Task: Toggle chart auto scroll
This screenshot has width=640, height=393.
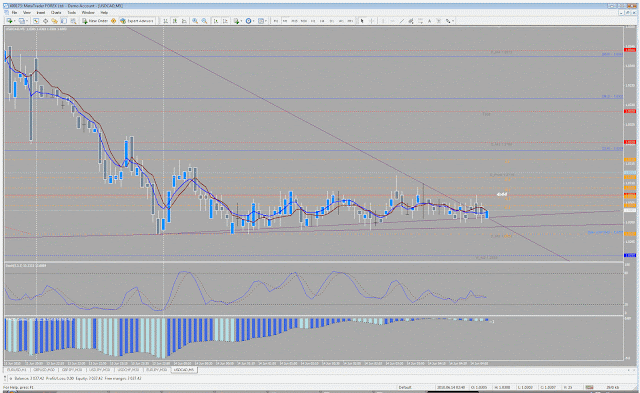Action: click(216, 21)
